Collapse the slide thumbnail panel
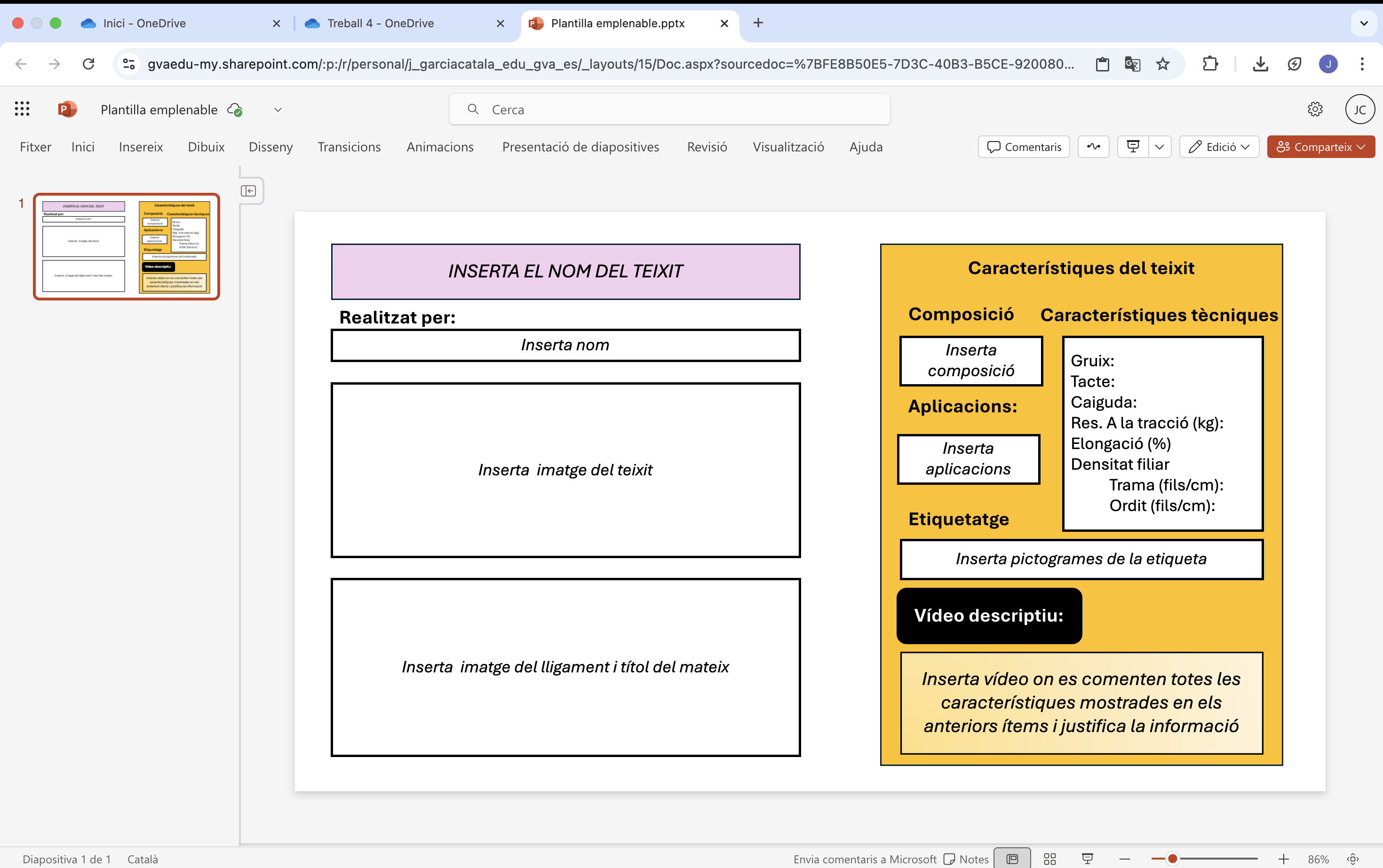This screenshot has width=1383, height=868. 248,191
